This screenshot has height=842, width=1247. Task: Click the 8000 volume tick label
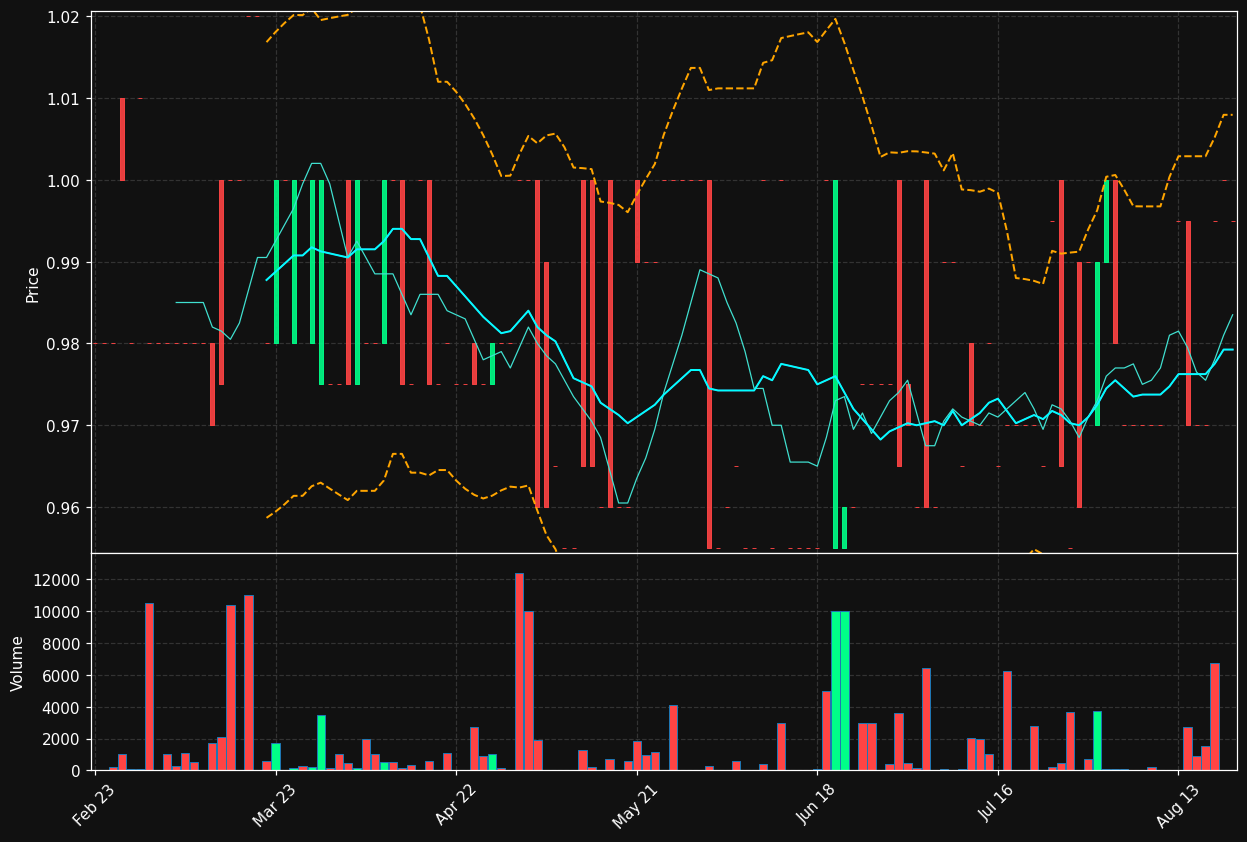pos(62,644)
